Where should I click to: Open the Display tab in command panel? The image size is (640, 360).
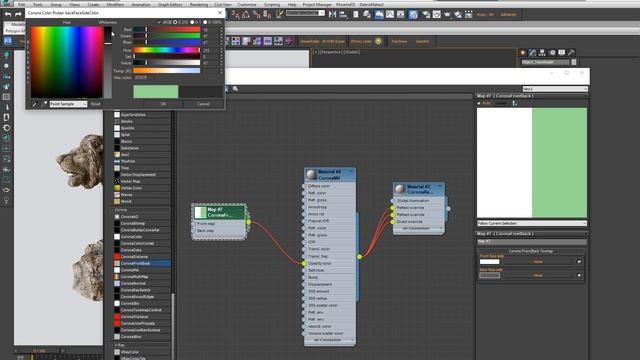tap(562, 53)
